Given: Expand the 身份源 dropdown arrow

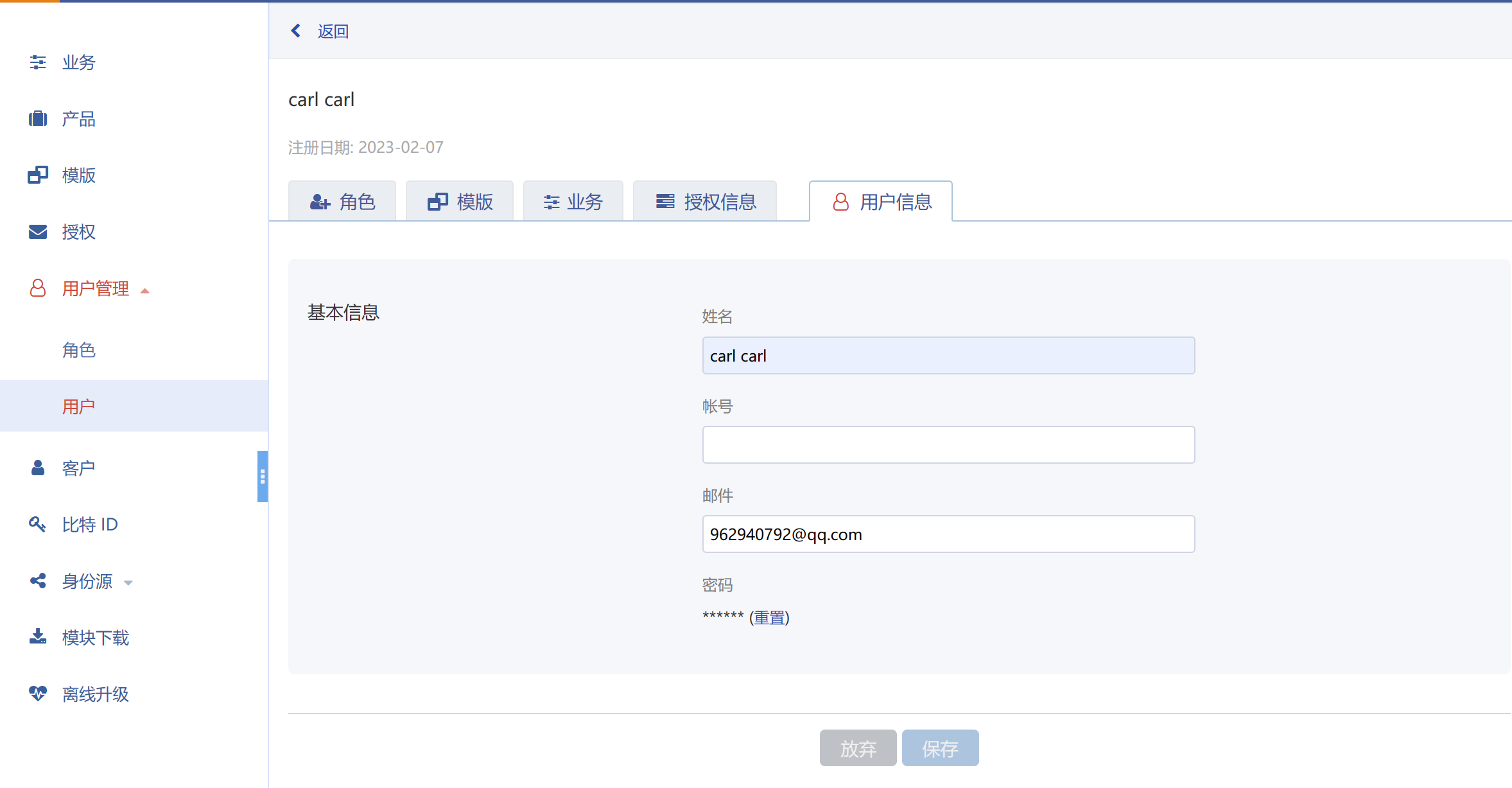Looking at the screenshot, I should pos(128,582).
